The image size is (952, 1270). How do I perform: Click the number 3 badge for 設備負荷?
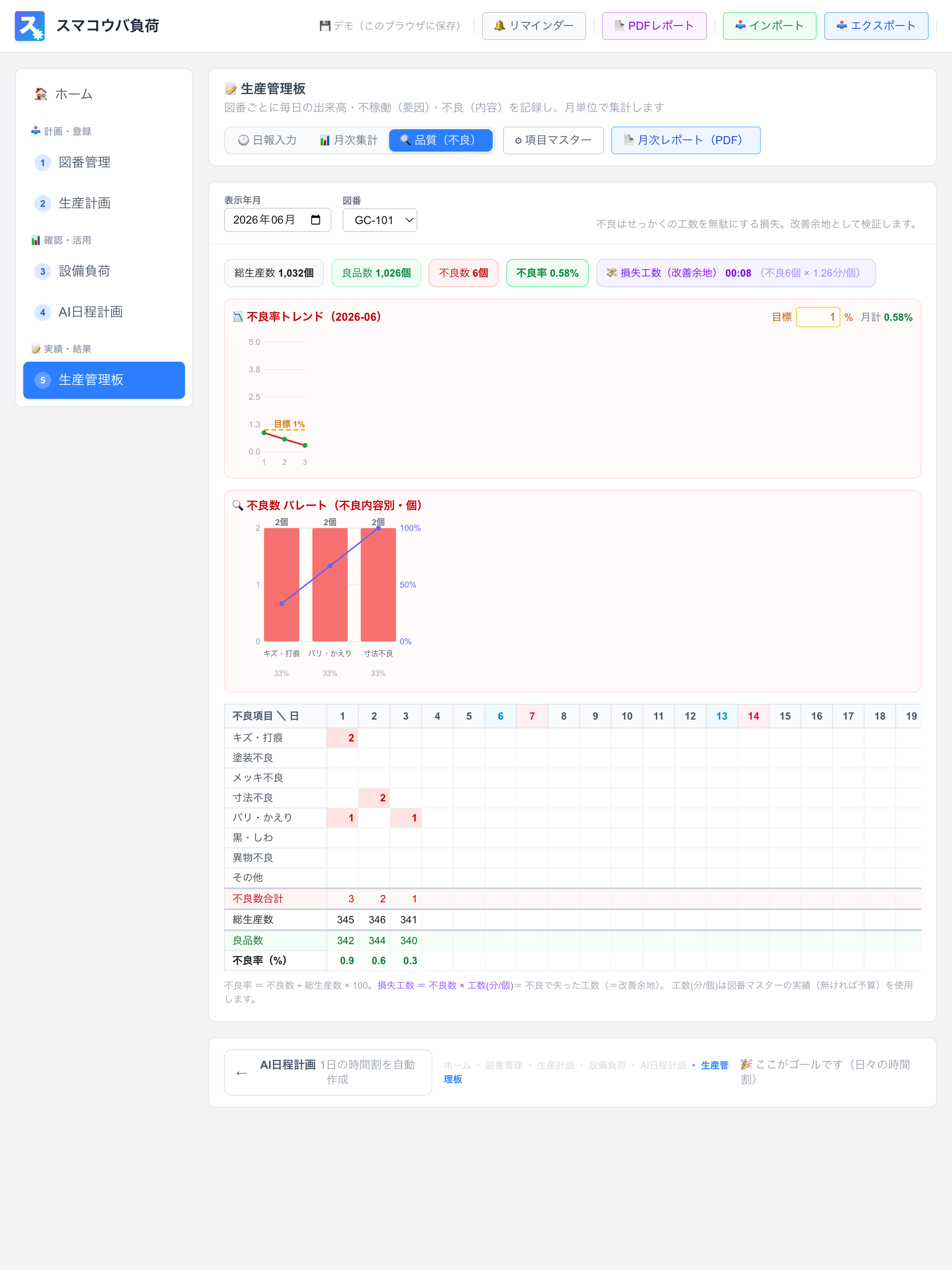pyautogui.click(x=42, y=271)
